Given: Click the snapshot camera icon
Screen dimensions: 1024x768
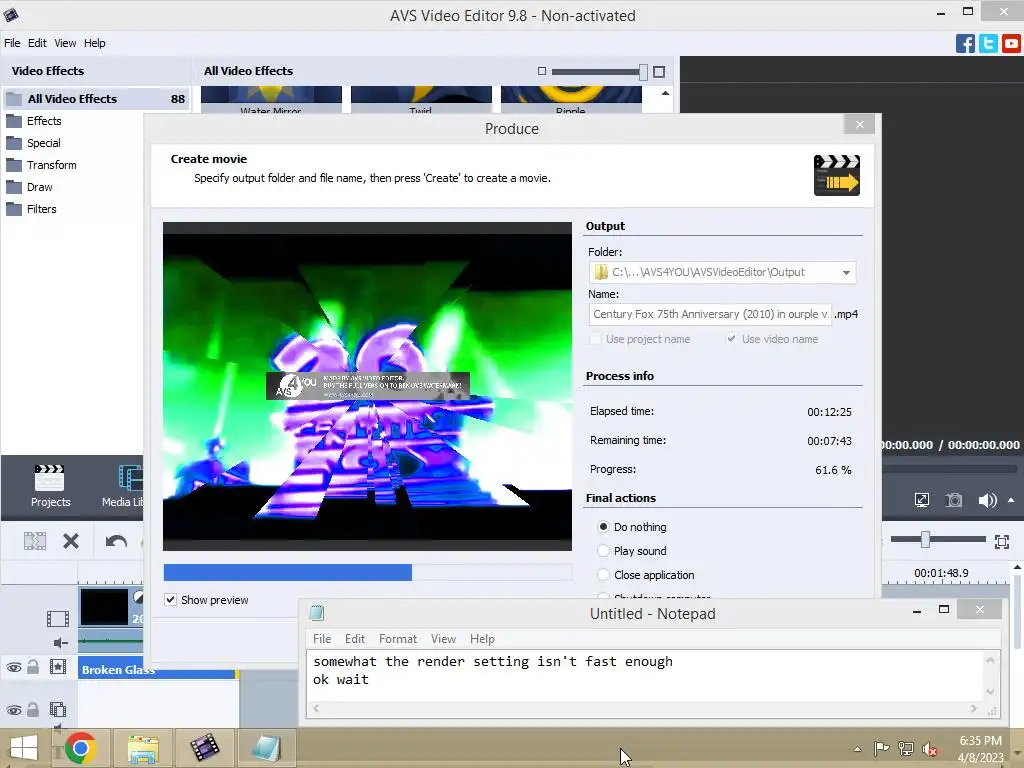Looking at the screenshot, I should [x=954, y=500].
